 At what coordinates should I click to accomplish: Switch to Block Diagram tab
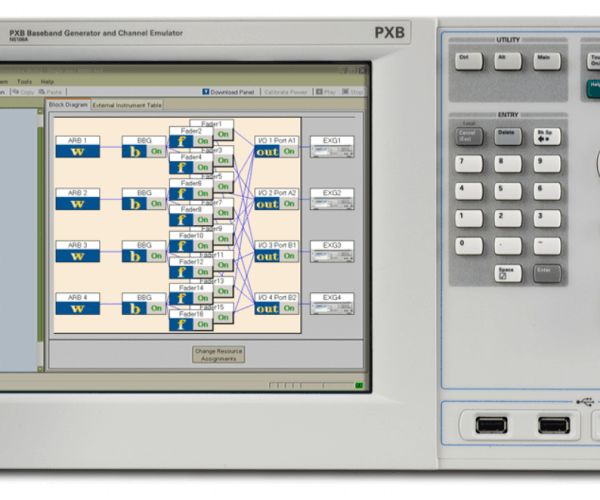pos(68,104)
